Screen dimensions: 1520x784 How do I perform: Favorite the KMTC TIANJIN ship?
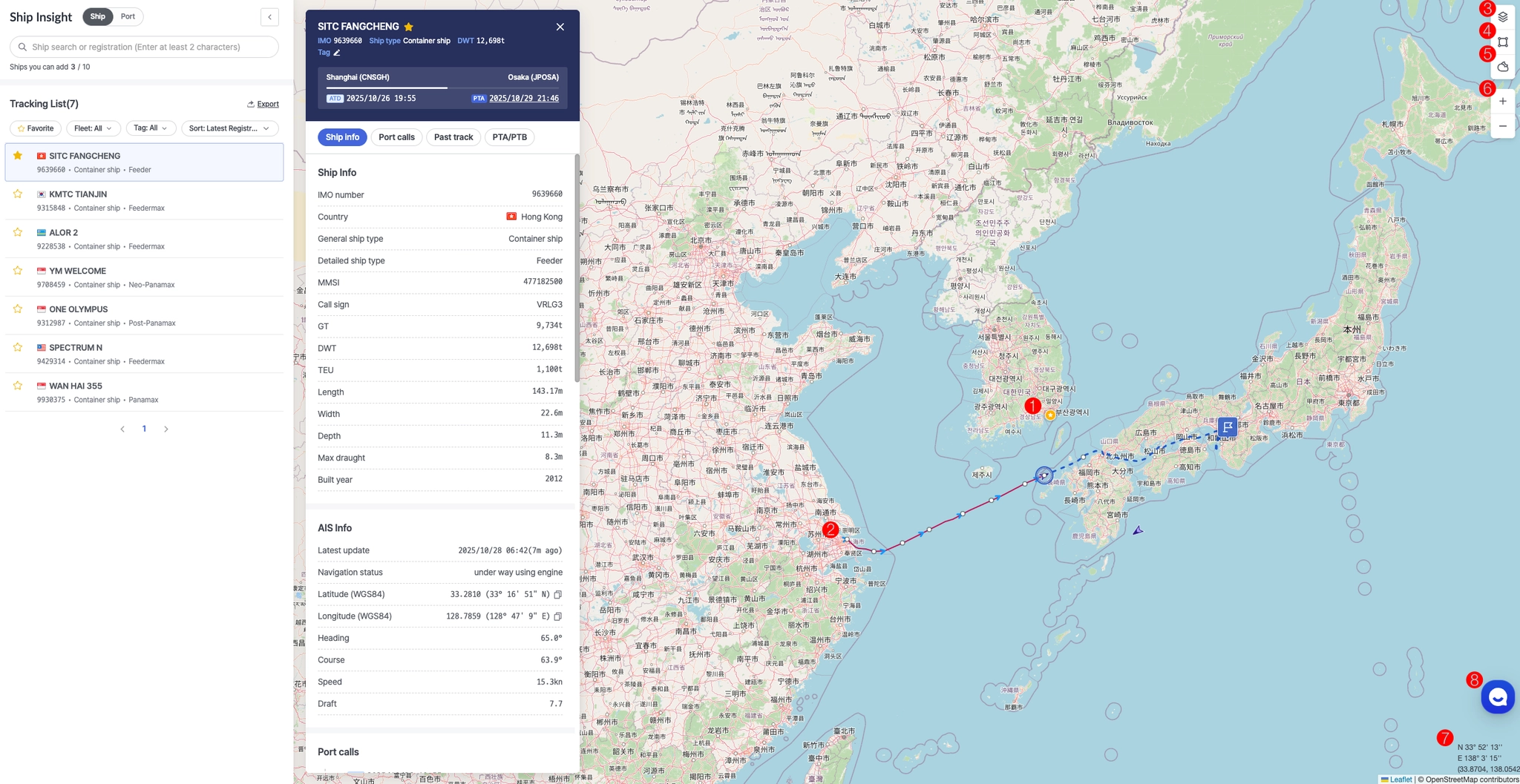click(18, 194)
